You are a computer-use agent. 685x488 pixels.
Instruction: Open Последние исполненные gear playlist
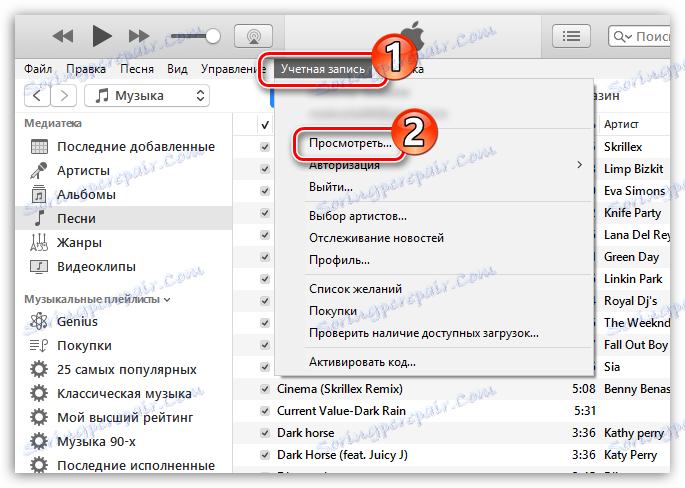39,465
